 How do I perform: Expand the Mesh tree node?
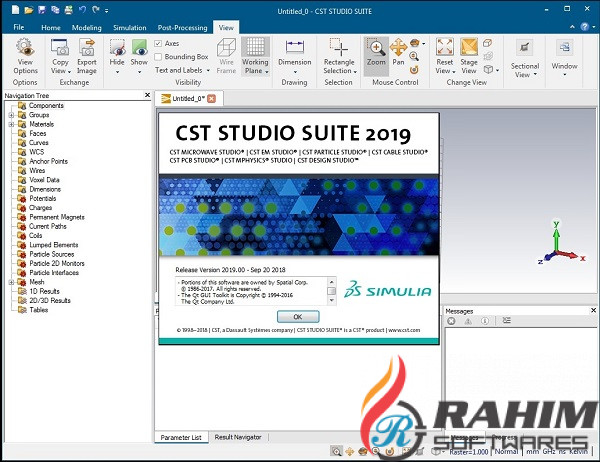coord(11,282)
